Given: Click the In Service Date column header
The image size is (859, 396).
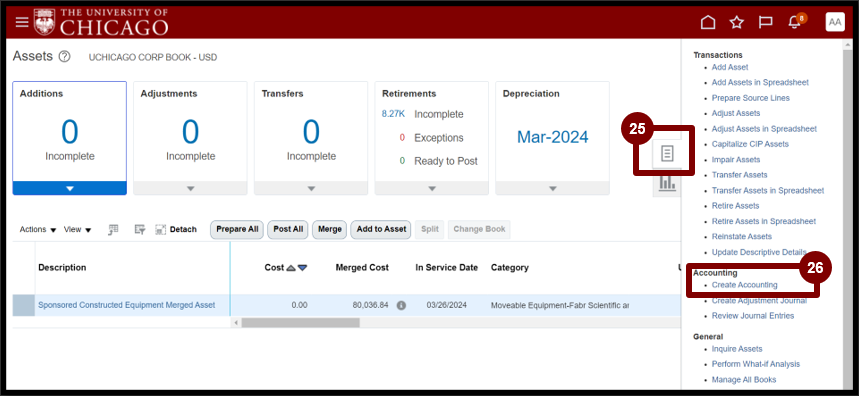Looking at the screenshot, I should [446, 268].
